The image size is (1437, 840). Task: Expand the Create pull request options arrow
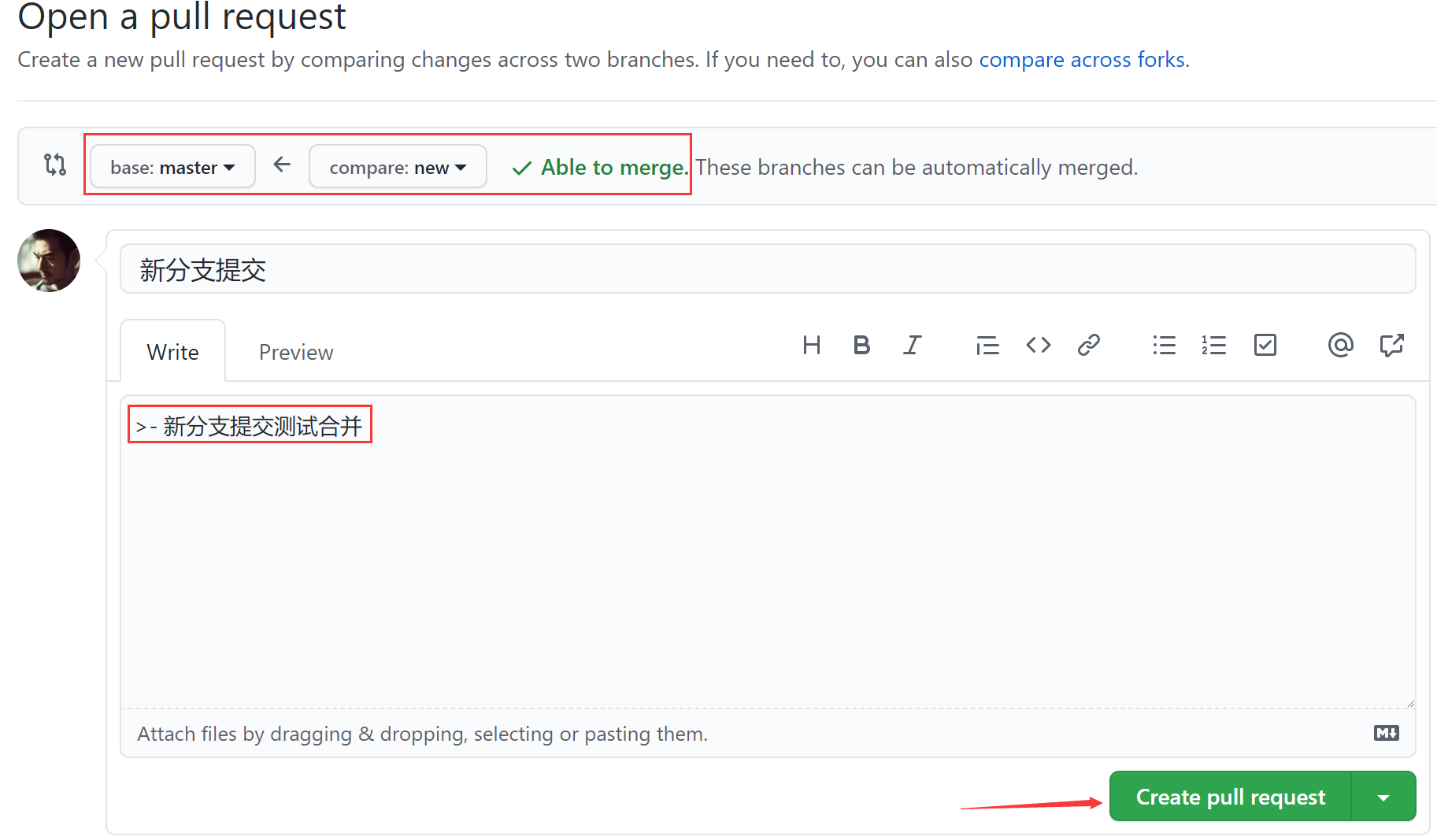tap(1383, 797)
